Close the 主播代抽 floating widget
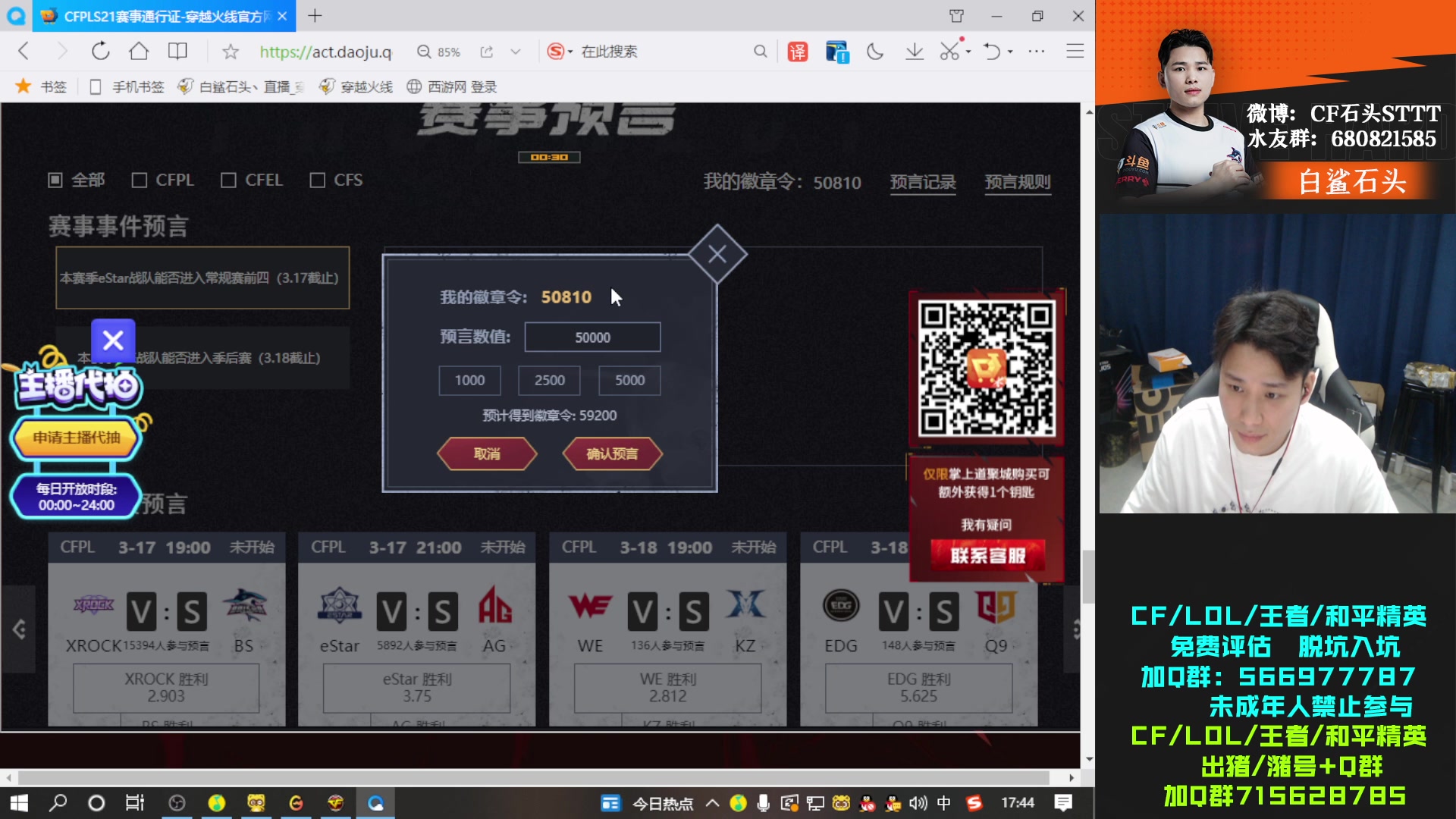 tap(113, 340)
